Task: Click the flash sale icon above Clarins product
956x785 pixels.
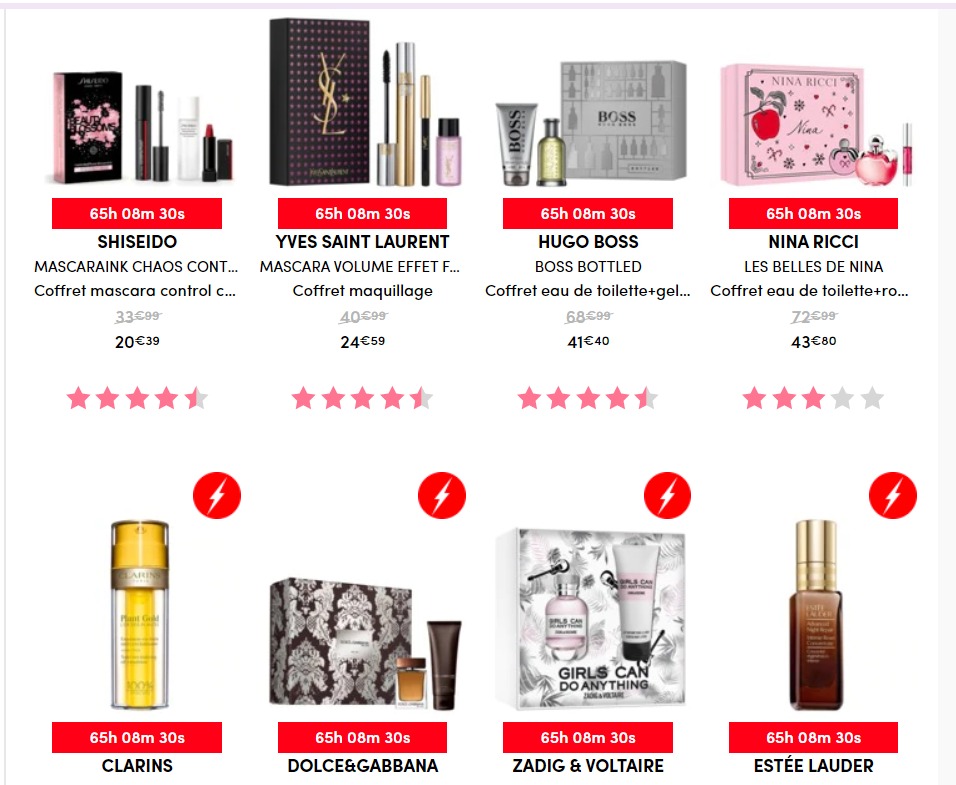Action: click(x=216, y=496)
